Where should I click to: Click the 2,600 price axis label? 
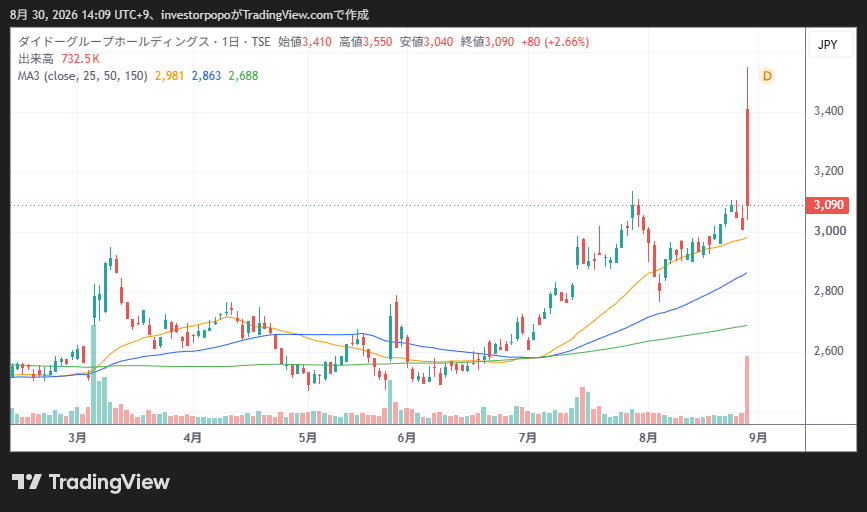[828, 351]
